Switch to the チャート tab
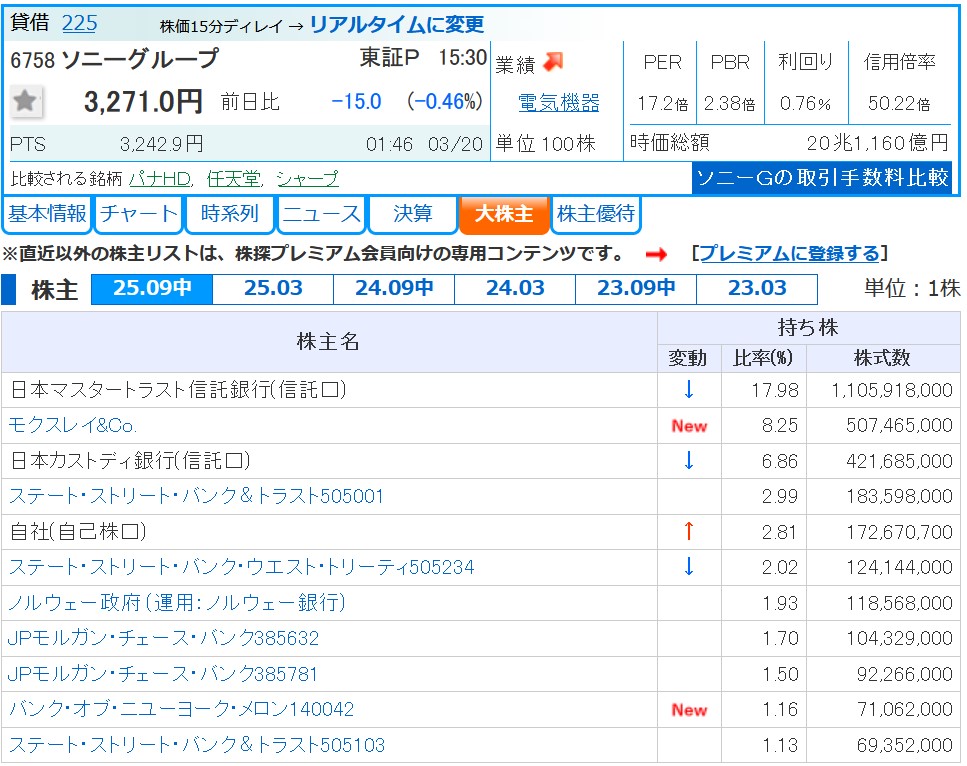 tap(139, 214)
